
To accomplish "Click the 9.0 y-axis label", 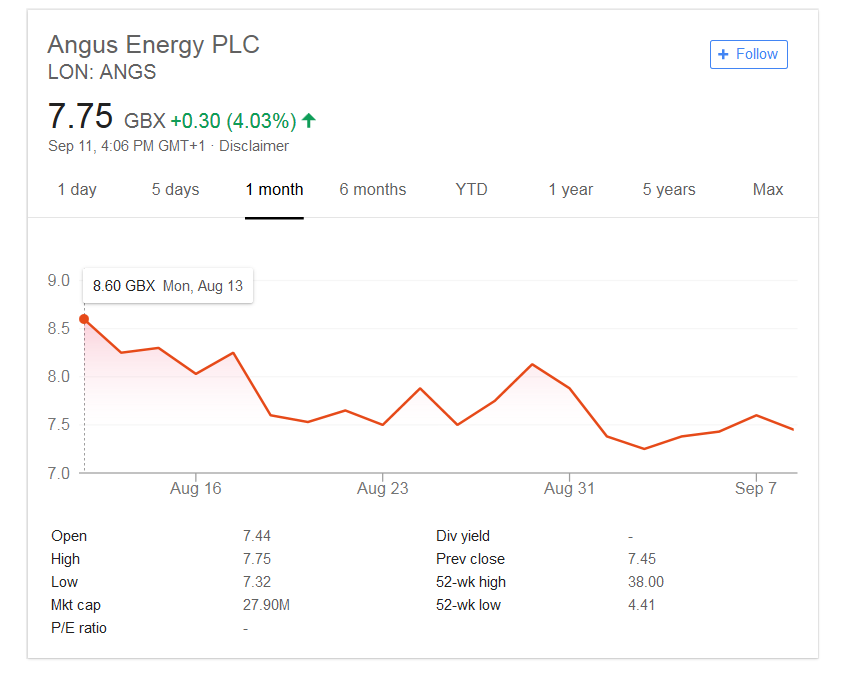I will pos(59,280).
